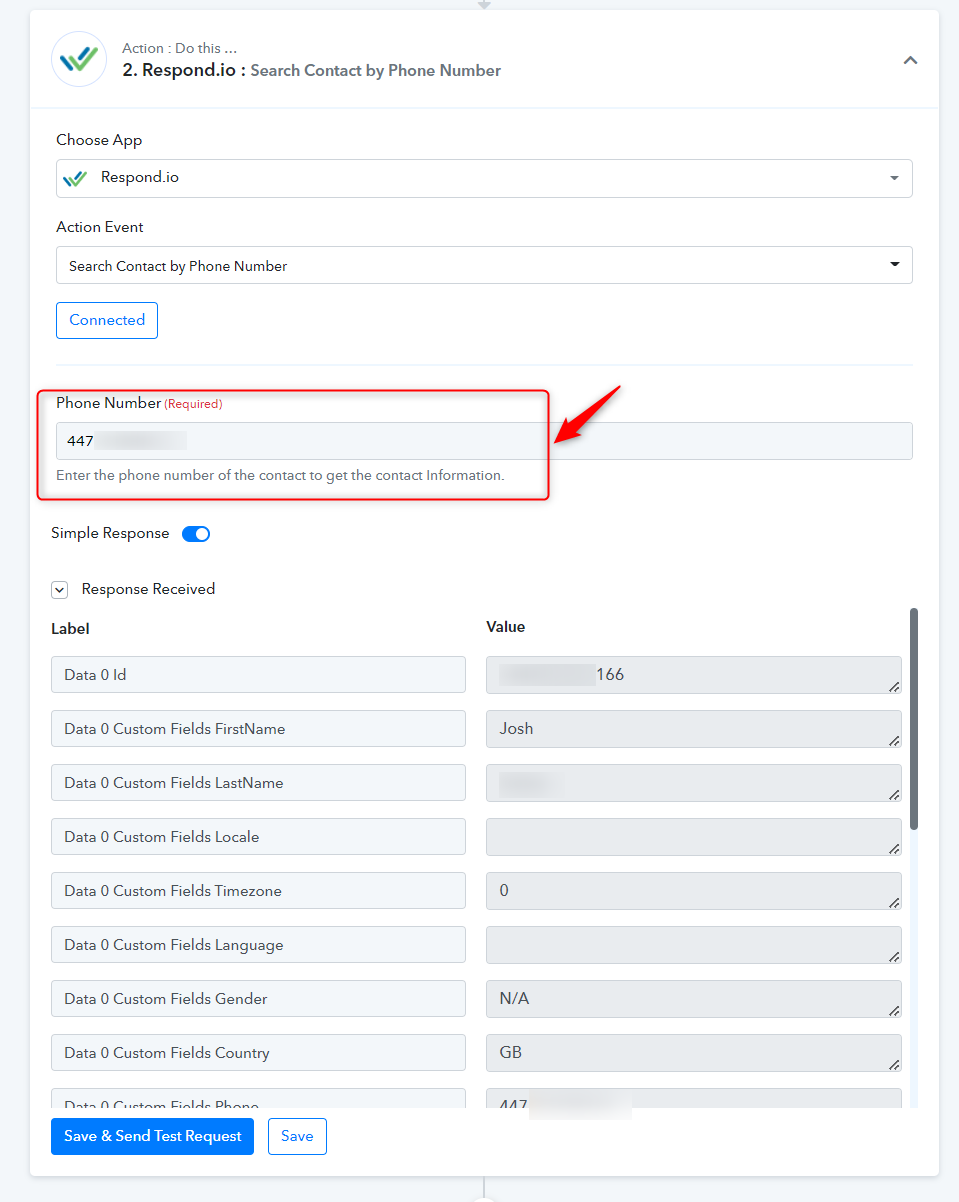Click Save & Send Test Request
Image resolution: width=959 pixels, height=1202 pixels.
coord(153,1136)
